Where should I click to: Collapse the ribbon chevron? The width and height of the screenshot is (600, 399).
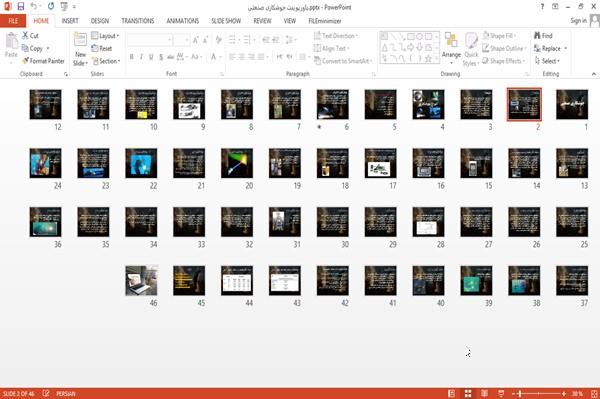[x=594, y=74]
